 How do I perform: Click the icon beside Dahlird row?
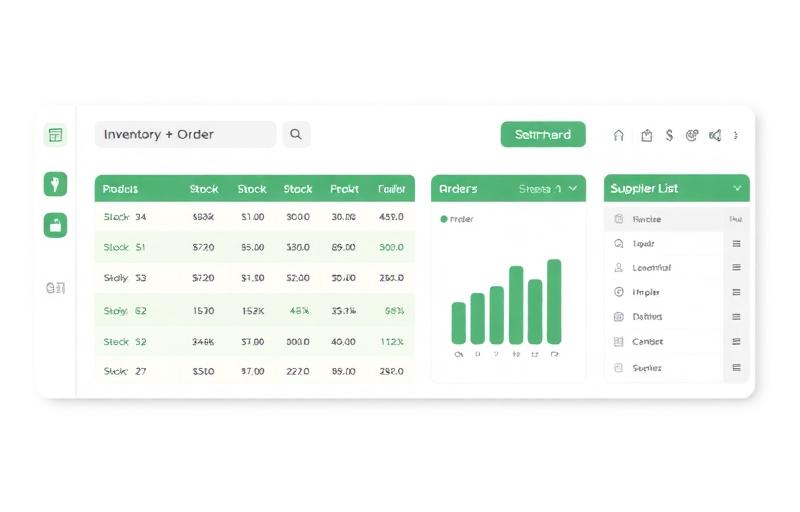pos(619,317)
